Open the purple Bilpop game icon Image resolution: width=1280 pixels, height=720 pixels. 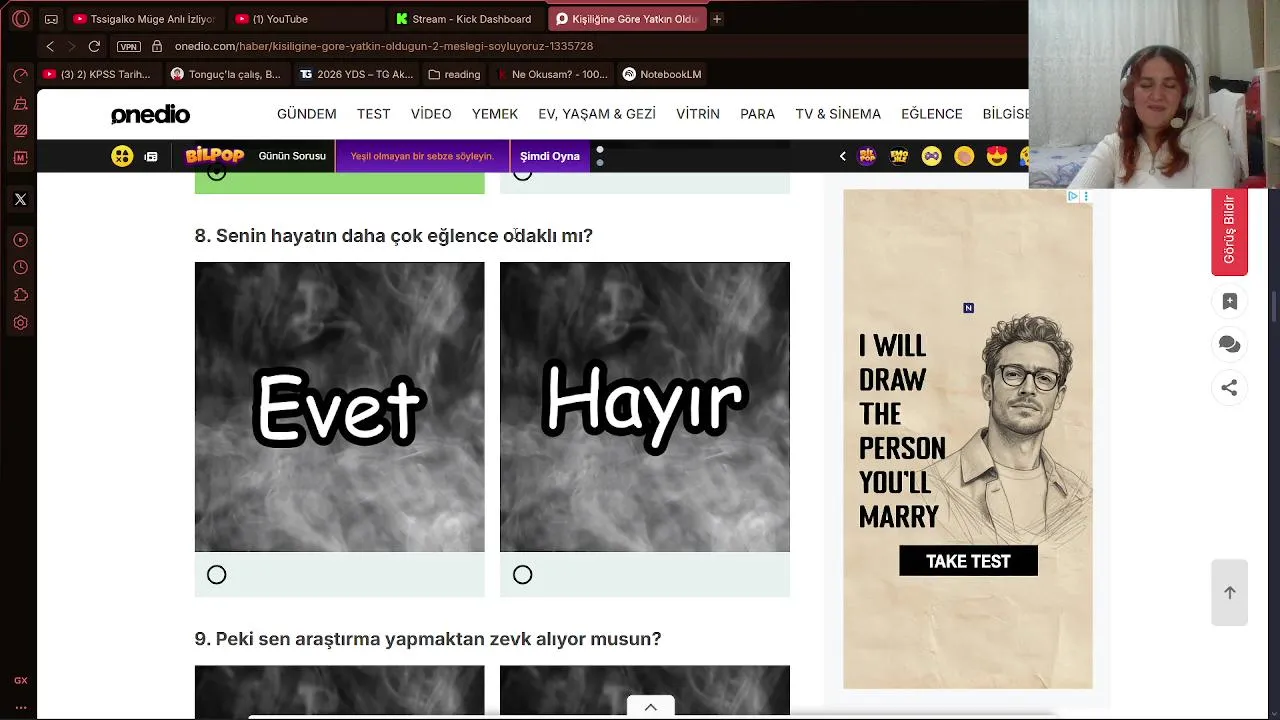[867, 156]
